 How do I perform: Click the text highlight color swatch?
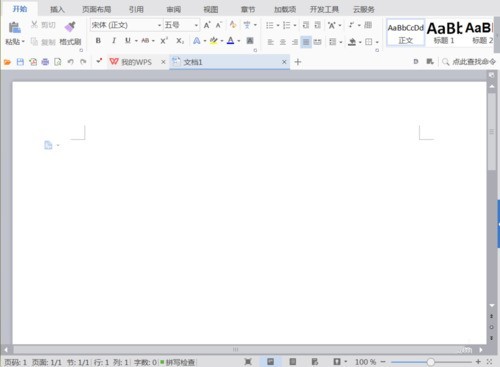[214, 41]
